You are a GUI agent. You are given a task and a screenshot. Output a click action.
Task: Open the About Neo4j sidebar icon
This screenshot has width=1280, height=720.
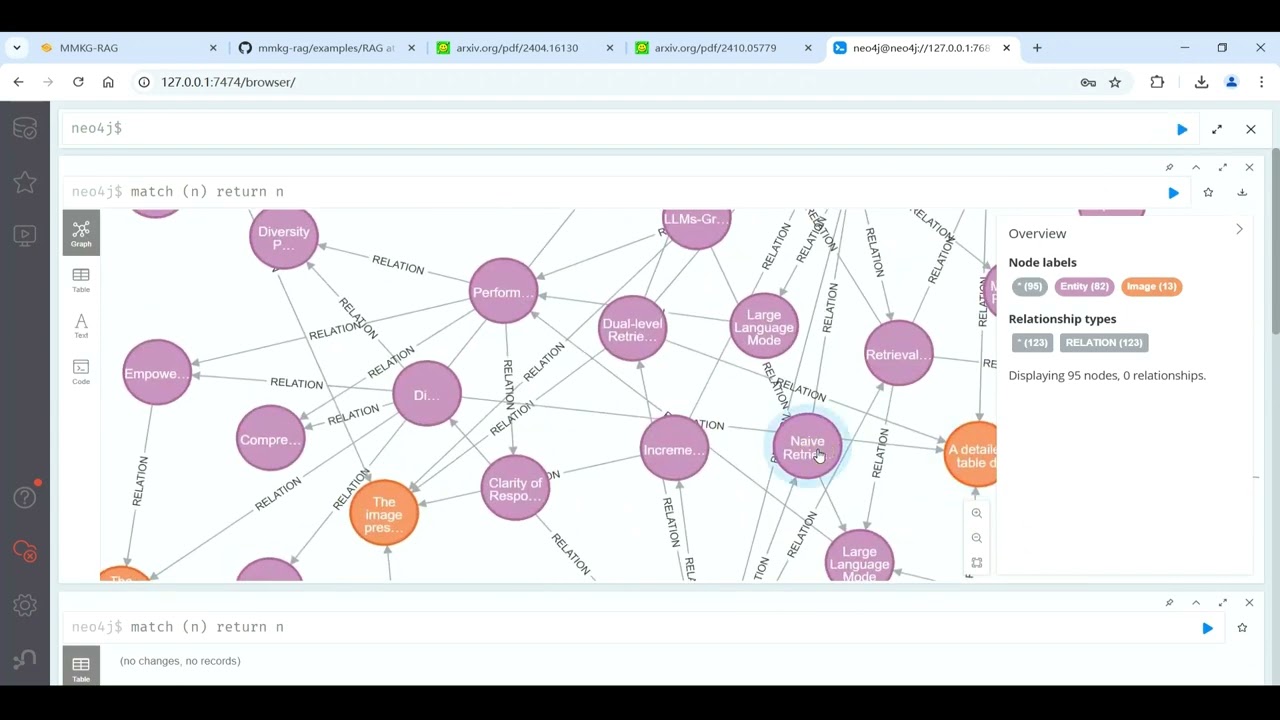click(x=25, y=659)
